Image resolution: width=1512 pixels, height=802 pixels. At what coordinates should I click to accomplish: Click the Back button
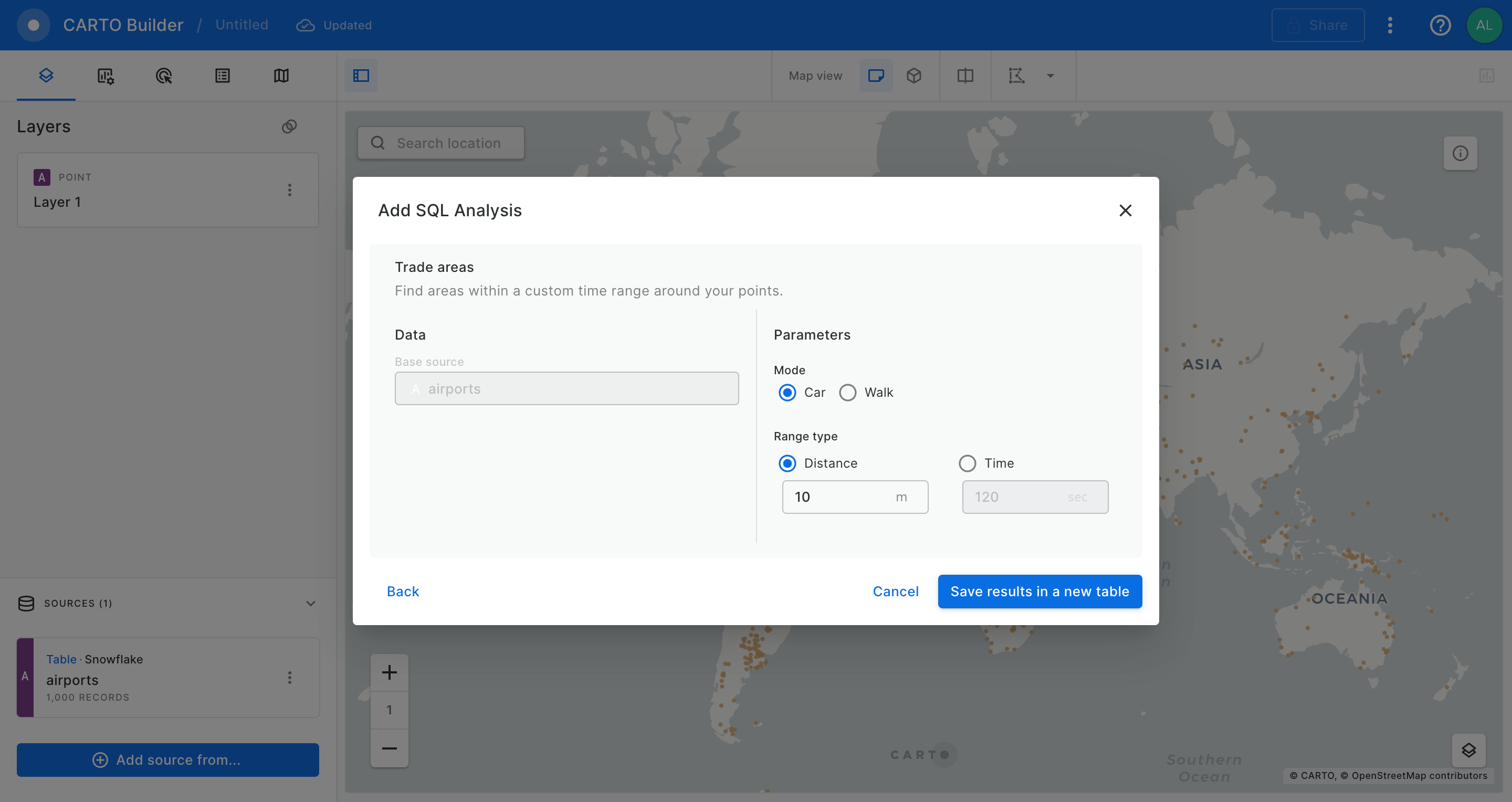coord(403,592)
